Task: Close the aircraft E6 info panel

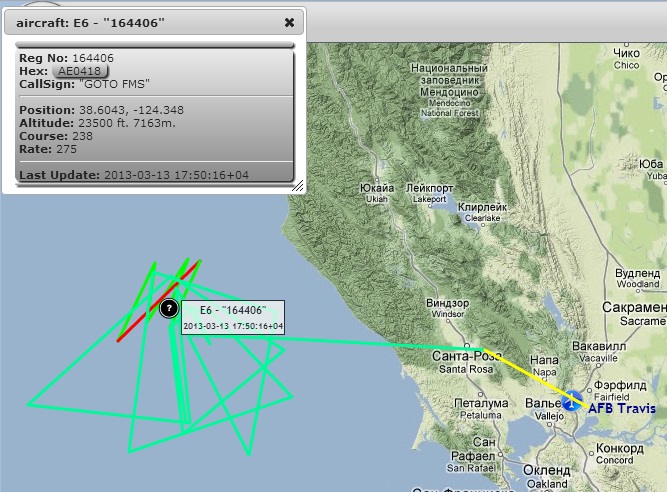Action: [289, 23]
